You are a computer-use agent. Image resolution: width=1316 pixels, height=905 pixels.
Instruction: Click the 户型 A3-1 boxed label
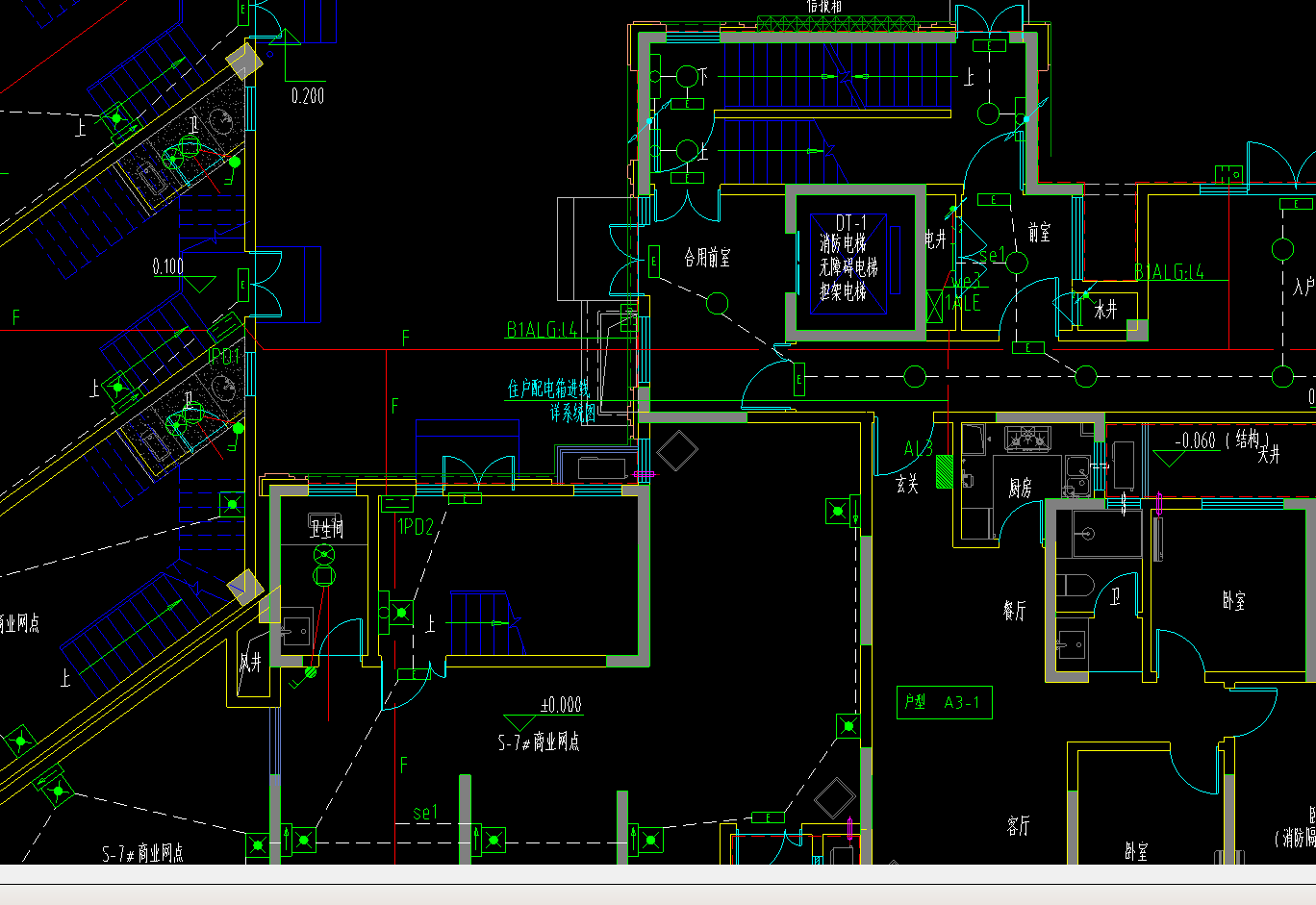tap(944, 702)
